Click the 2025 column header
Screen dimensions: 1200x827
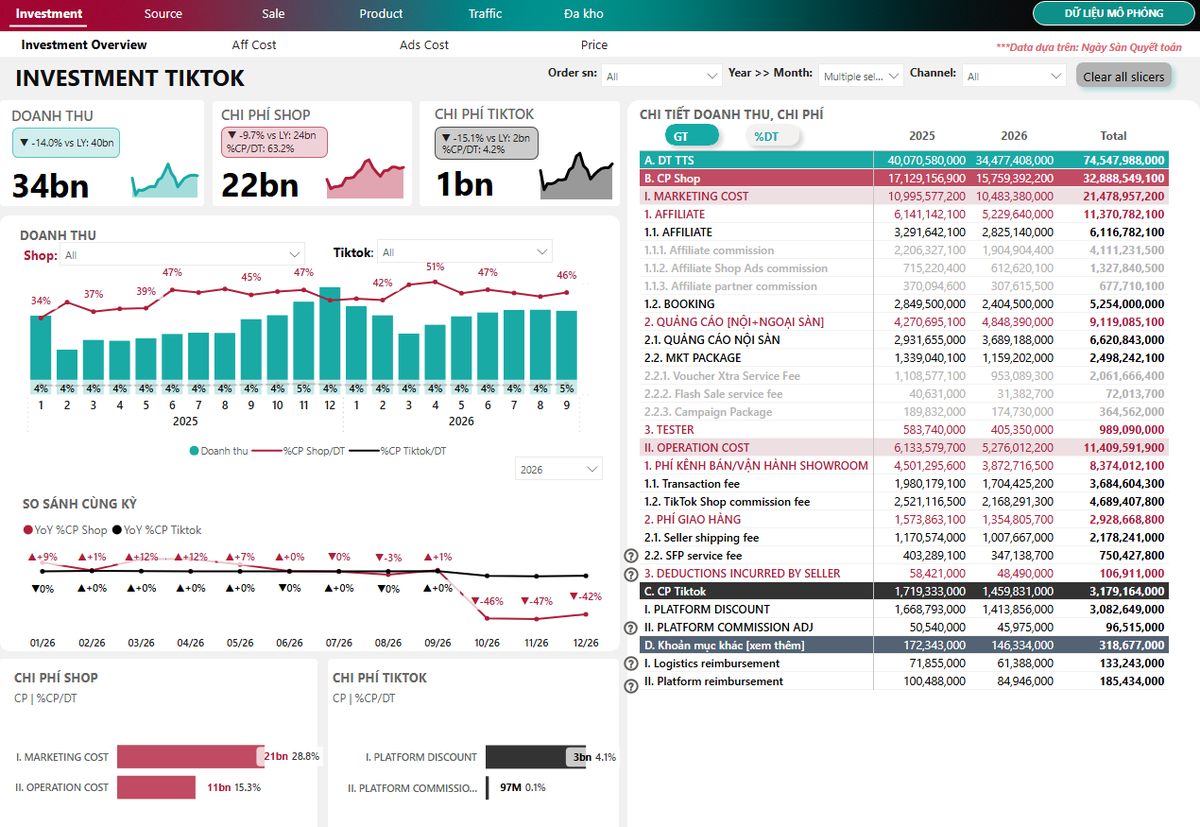(x=922, y=136)
